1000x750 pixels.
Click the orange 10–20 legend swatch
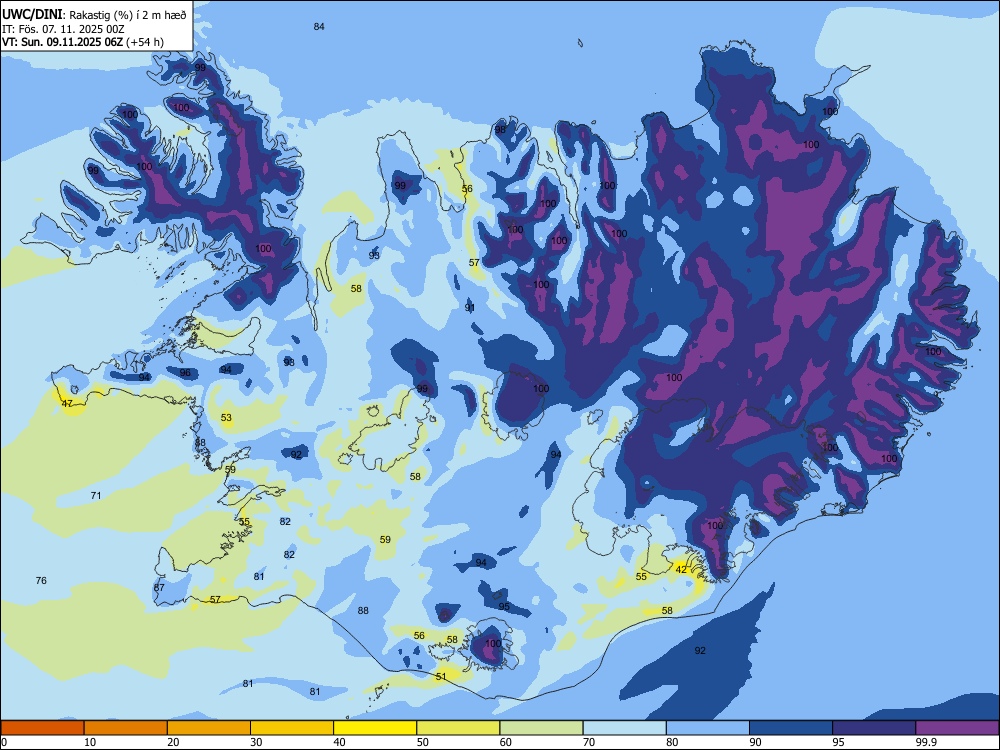126,728
